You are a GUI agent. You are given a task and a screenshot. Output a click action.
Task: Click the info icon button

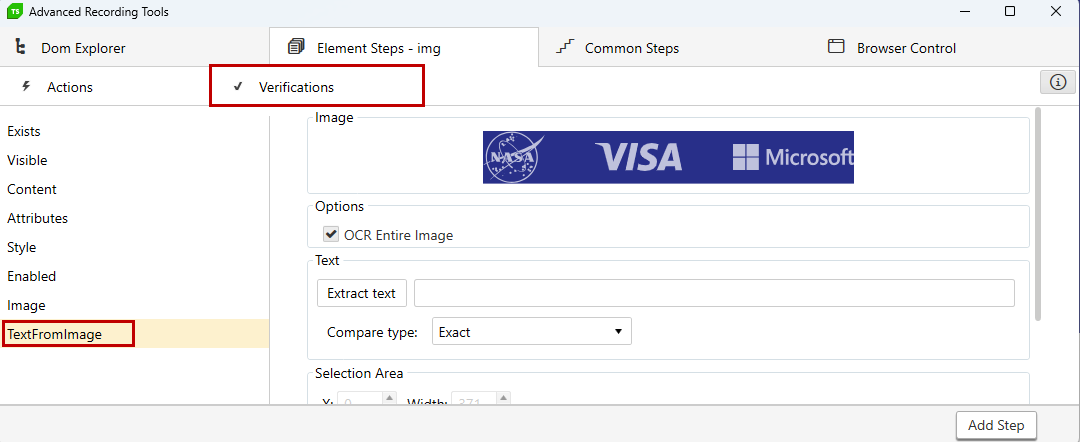1058,83
